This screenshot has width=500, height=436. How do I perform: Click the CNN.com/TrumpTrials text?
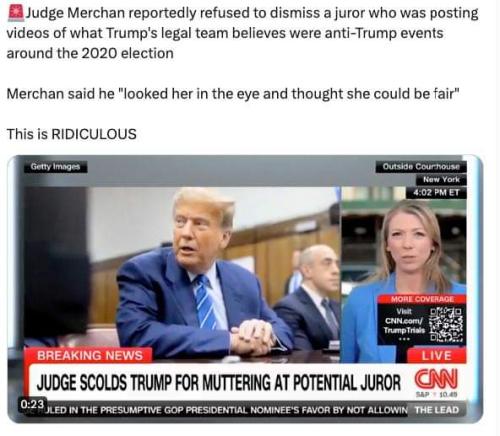[404, 325]
